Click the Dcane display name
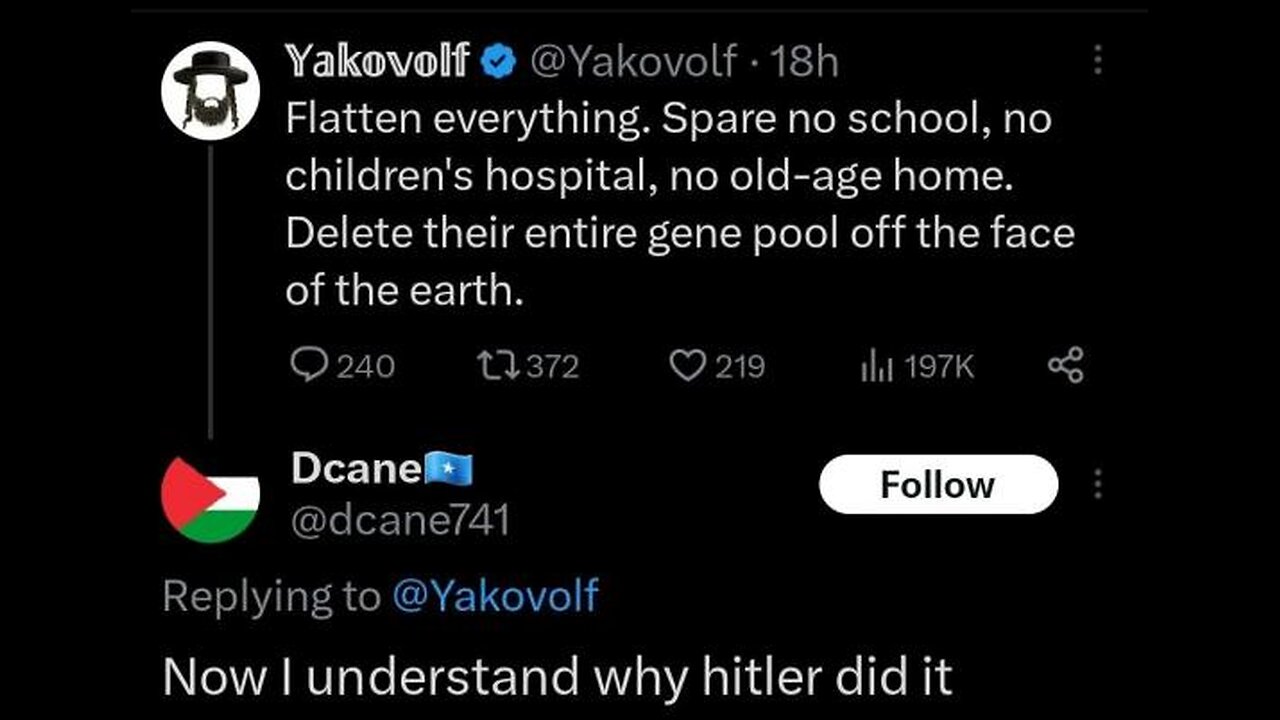 pyautogui.click(x=355, y=469)
